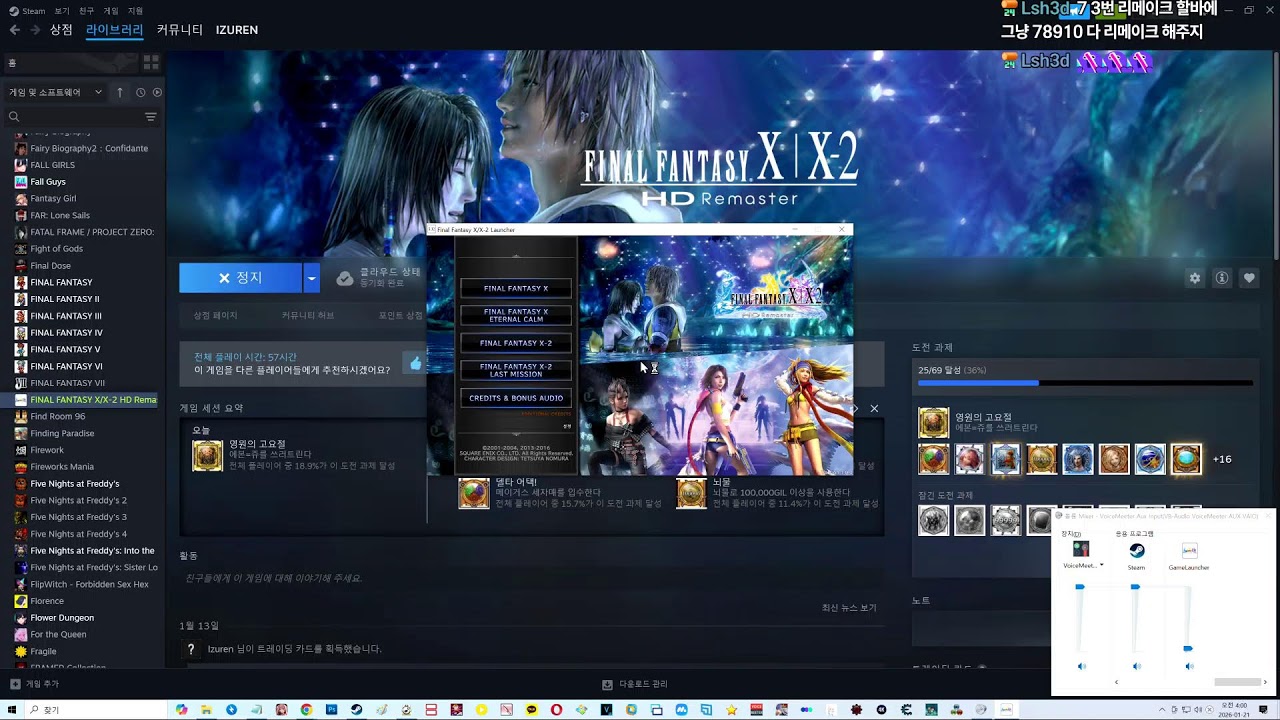
Task: Click the Opera icon in taskbar
Action: coord(556,709)
